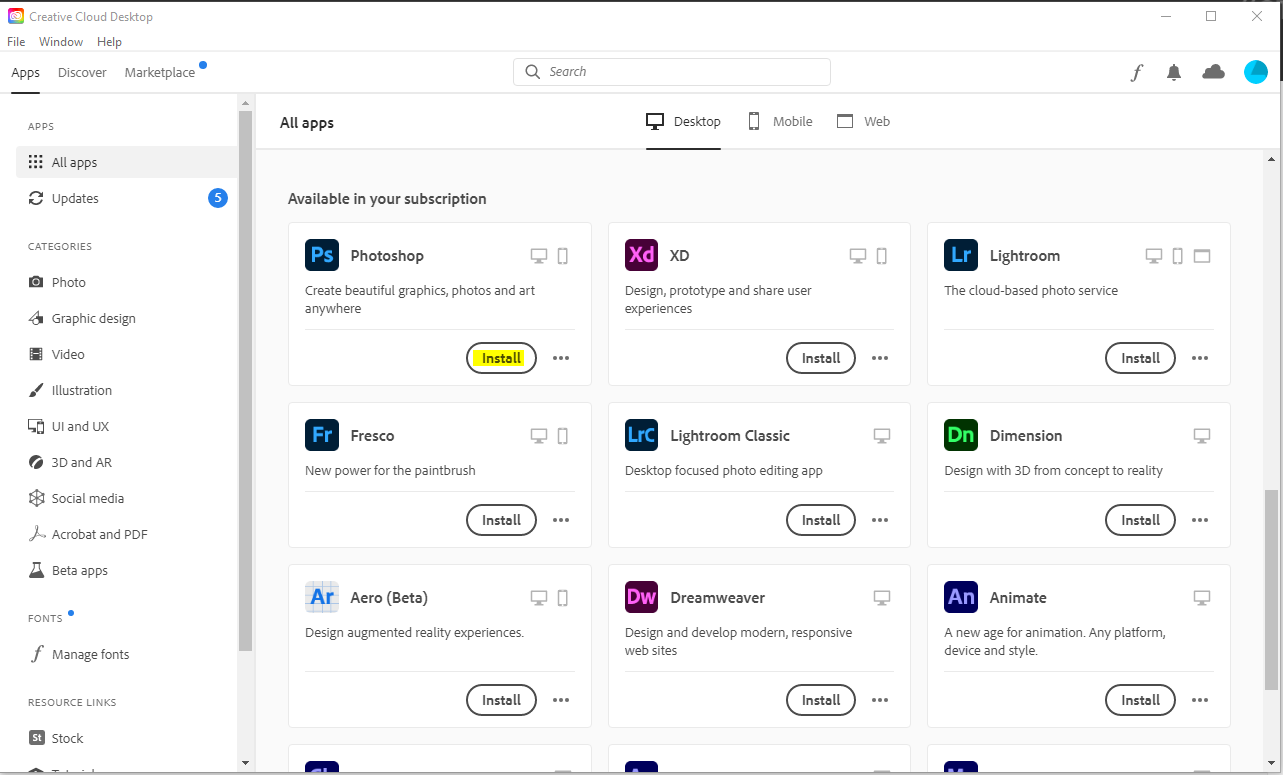Screen dimensions: 1283x775
Task: Open the fonts icon in the top bar
Action: [1136, 72]
